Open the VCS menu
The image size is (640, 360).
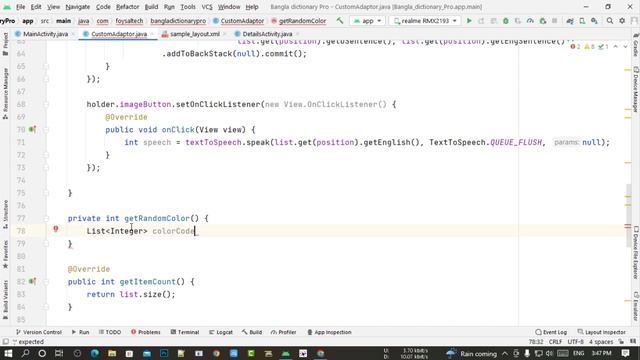pyautogui.click(x=207, y=7)
